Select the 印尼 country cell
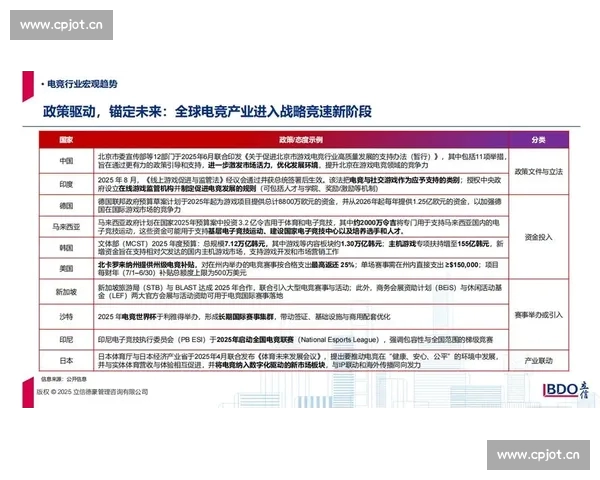The width and height of the screenshot is (600, 480). click(x=66, y=340)
